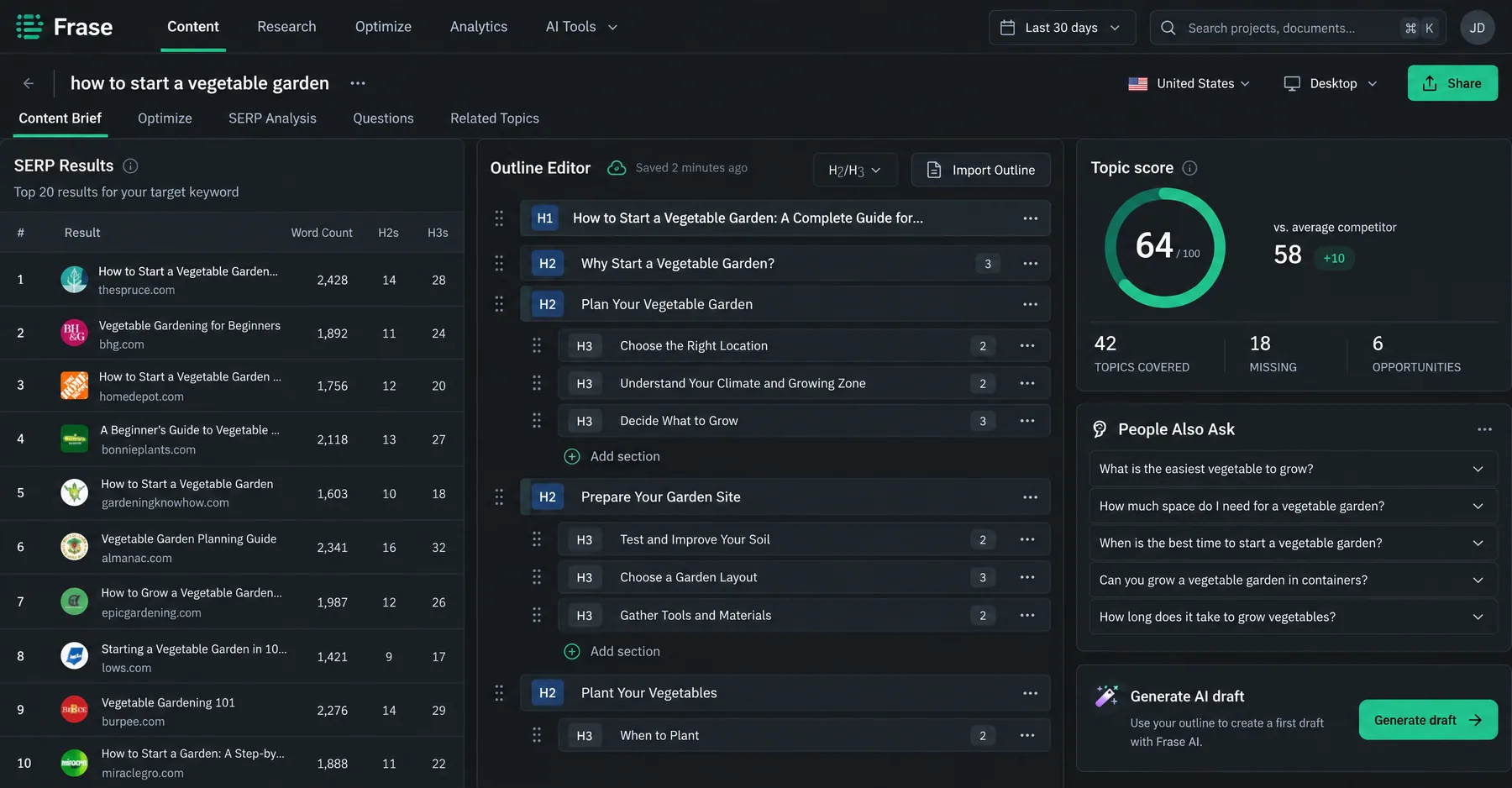The width and height of the screenshot is (1512, 788).
Task: Open the Last 30 days date dropdown
Action: pos(1062,28)
